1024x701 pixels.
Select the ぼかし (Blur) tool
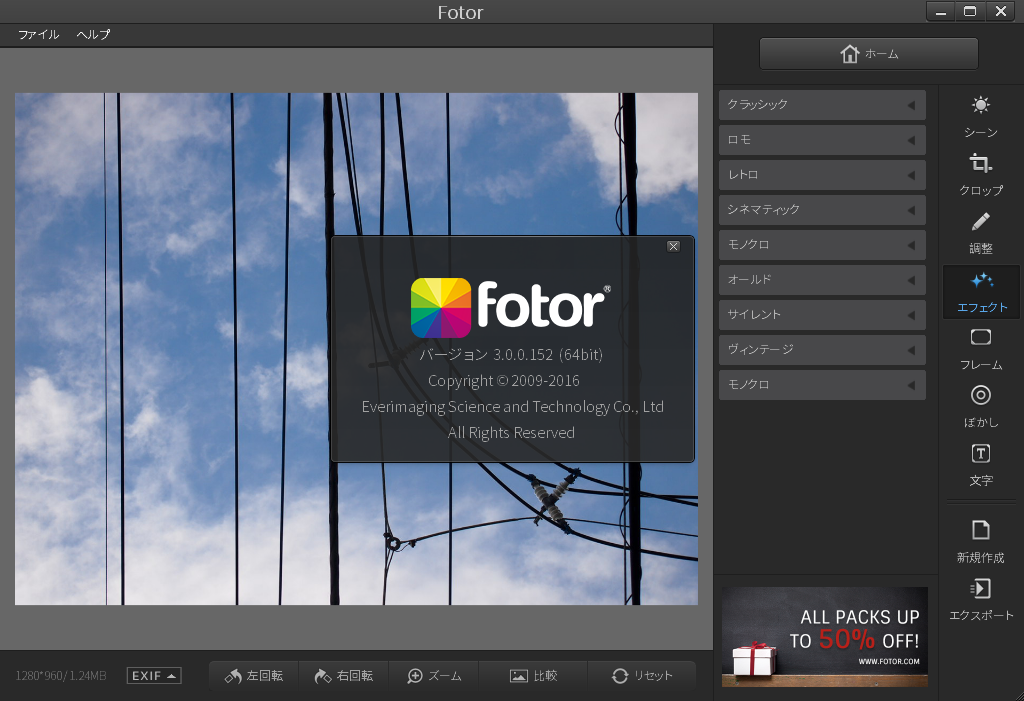pyautogui.click(x=980, y=406)
